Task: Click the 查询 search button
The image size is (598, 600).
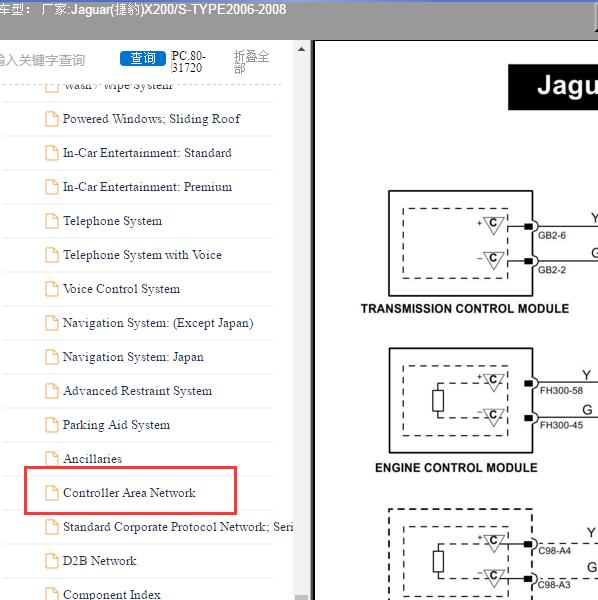Action: pyautogui.click(x=143, y=58)
